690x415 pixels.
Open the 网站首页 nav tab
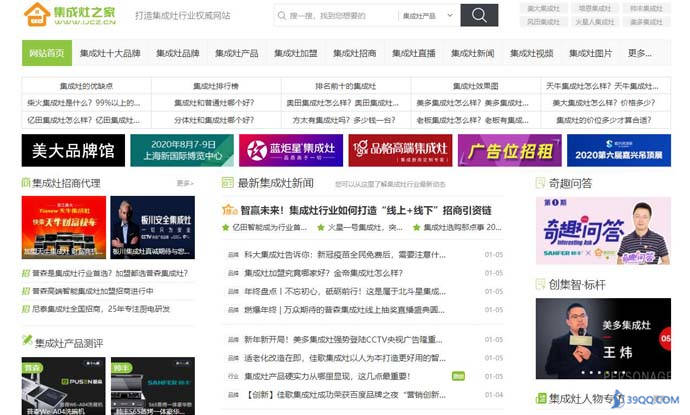[47, 53]
